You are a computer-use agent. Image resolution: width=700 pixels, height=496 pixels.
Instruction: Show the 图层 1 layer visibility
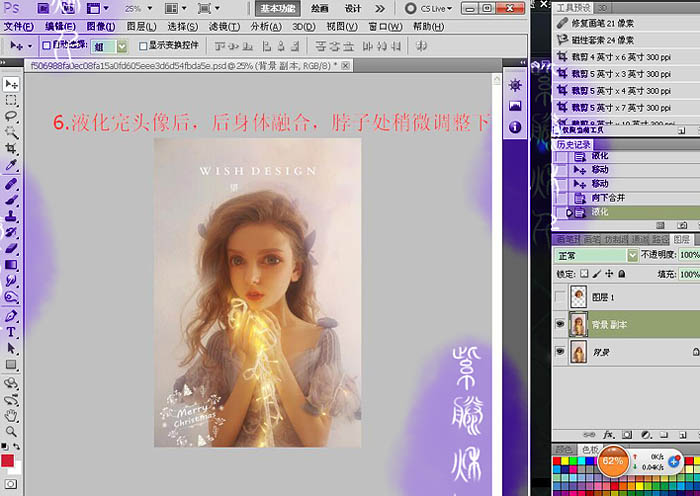pos(560,296)
